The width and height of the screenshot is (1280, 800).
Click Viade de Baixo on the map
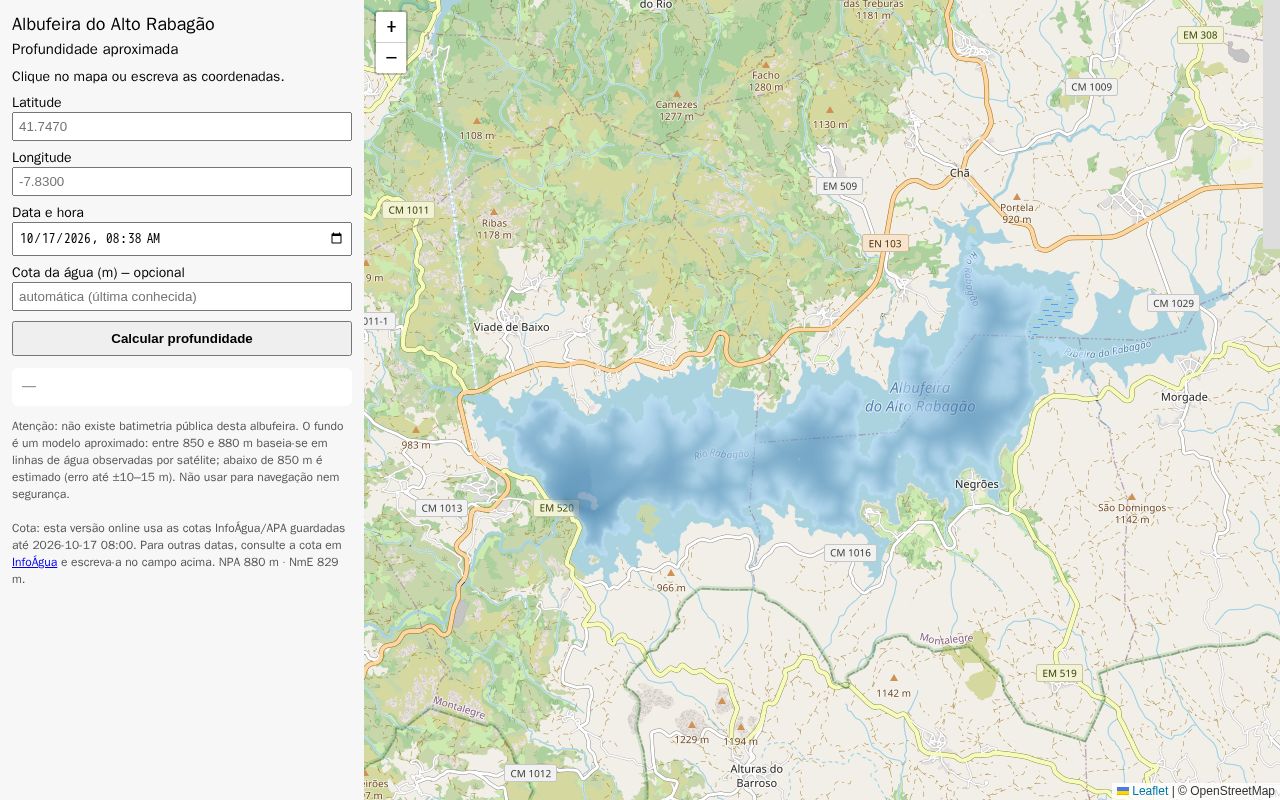point(511,327)
